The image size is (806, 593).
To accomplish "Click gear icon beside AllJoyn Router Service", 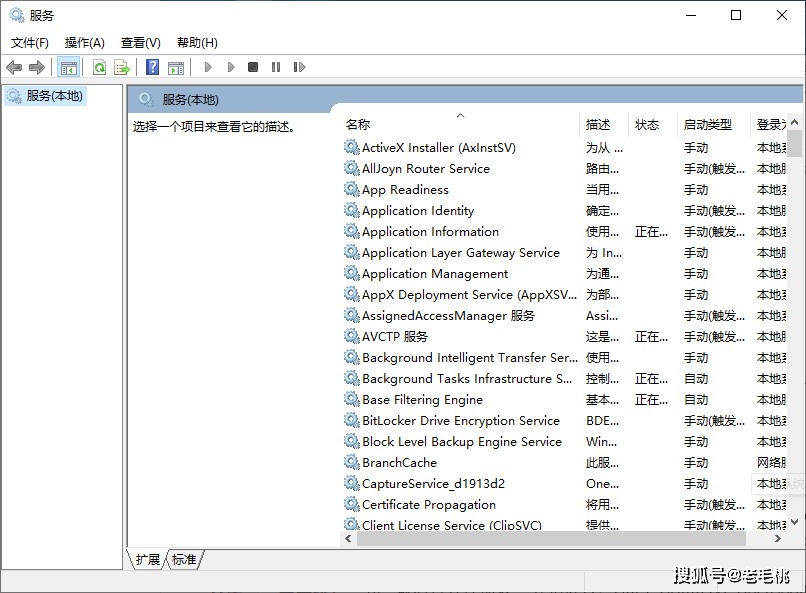I will coord(352,169).
